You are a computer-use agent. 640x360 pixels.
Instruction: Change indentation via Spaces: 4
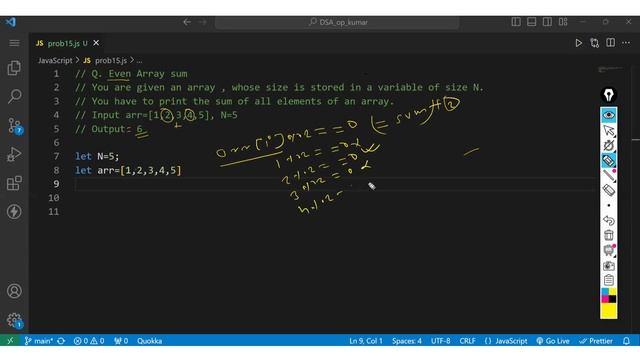(407, 341)
